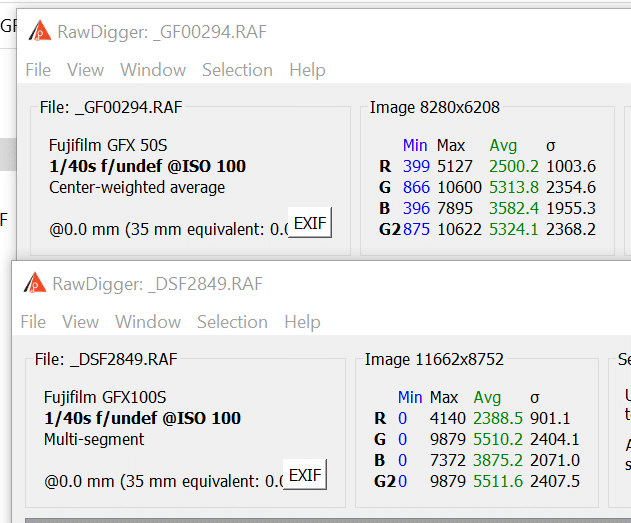The height and width of the screenshot is (523, 631).
Task: Click G2 average value 5511.6
Action: (x=498, y=481)
